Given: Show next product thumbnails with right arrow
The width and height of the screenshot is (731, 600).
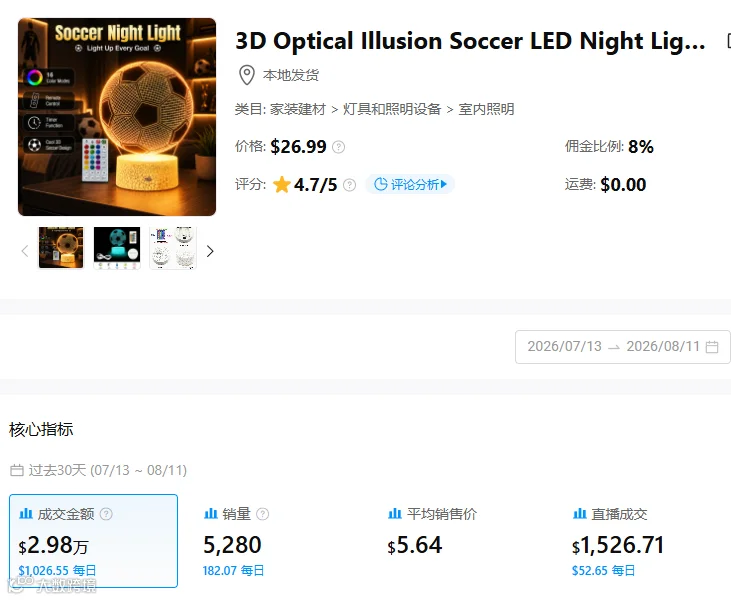Looking at the screenshot, I should [210, 251].
